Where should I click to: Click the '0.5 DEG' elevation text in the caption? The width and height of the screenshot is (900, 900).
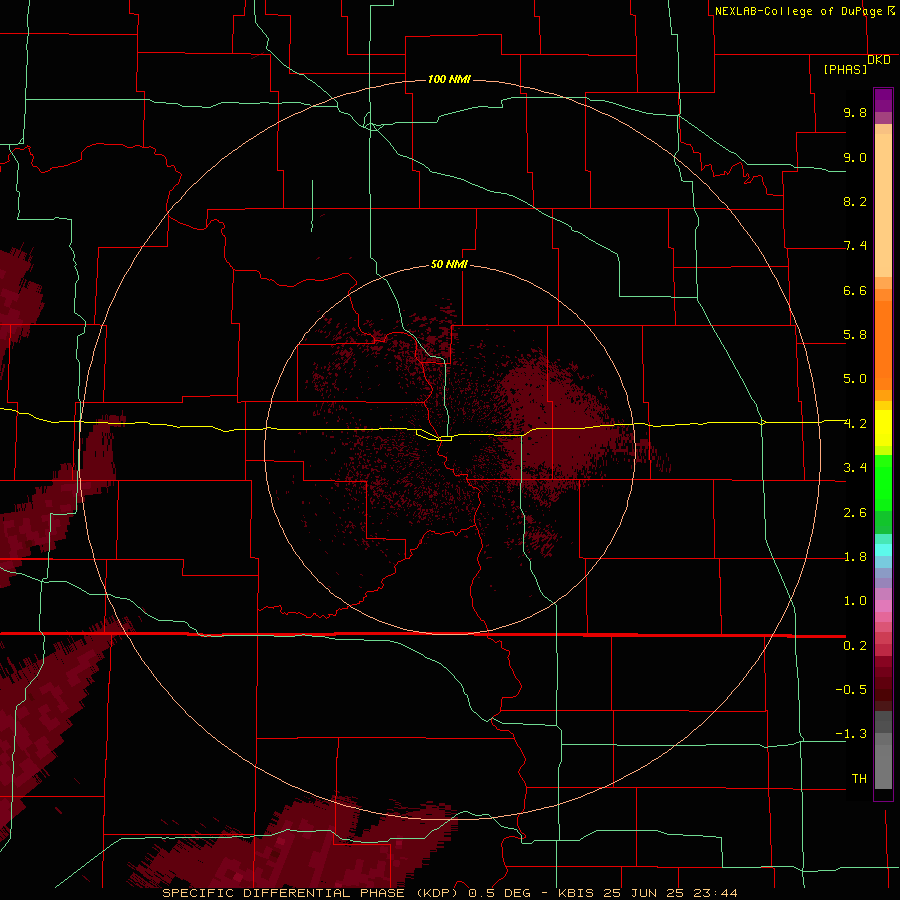[x=499, y=893]
